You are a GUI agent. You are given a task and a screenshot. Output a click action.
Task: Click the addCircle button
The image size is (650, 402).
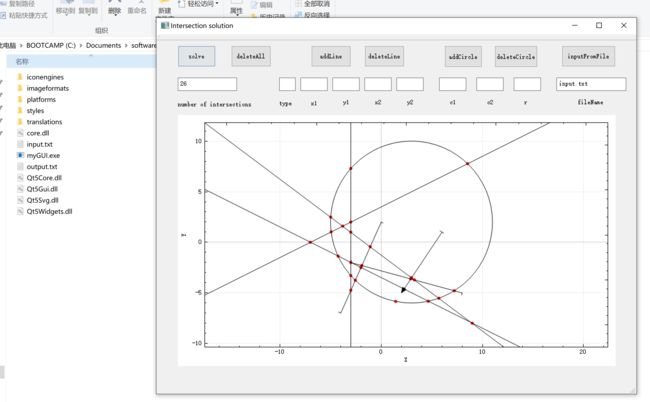[463, 56]
